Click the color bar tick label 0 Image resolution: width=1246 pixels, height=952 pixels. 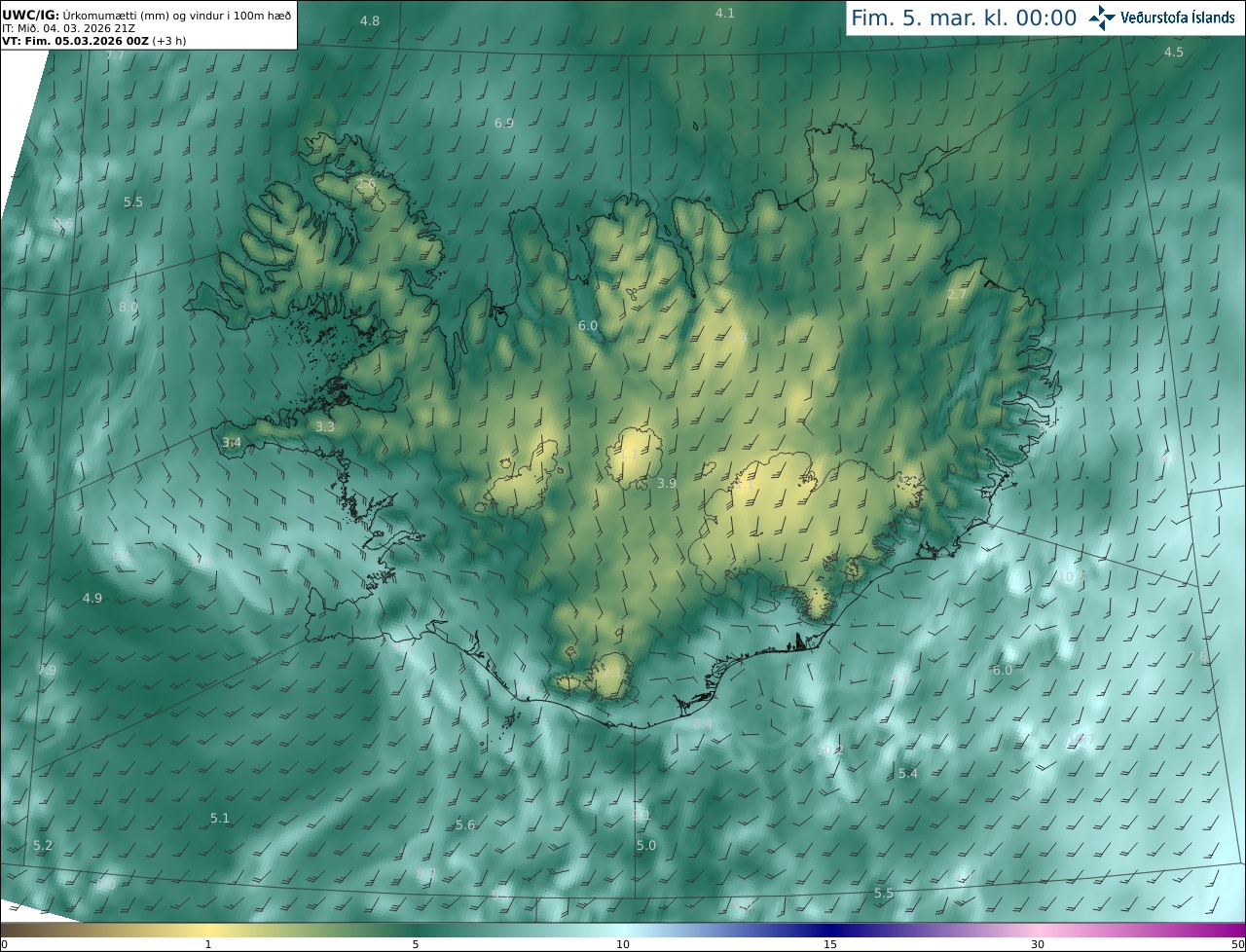click(4, 944)
